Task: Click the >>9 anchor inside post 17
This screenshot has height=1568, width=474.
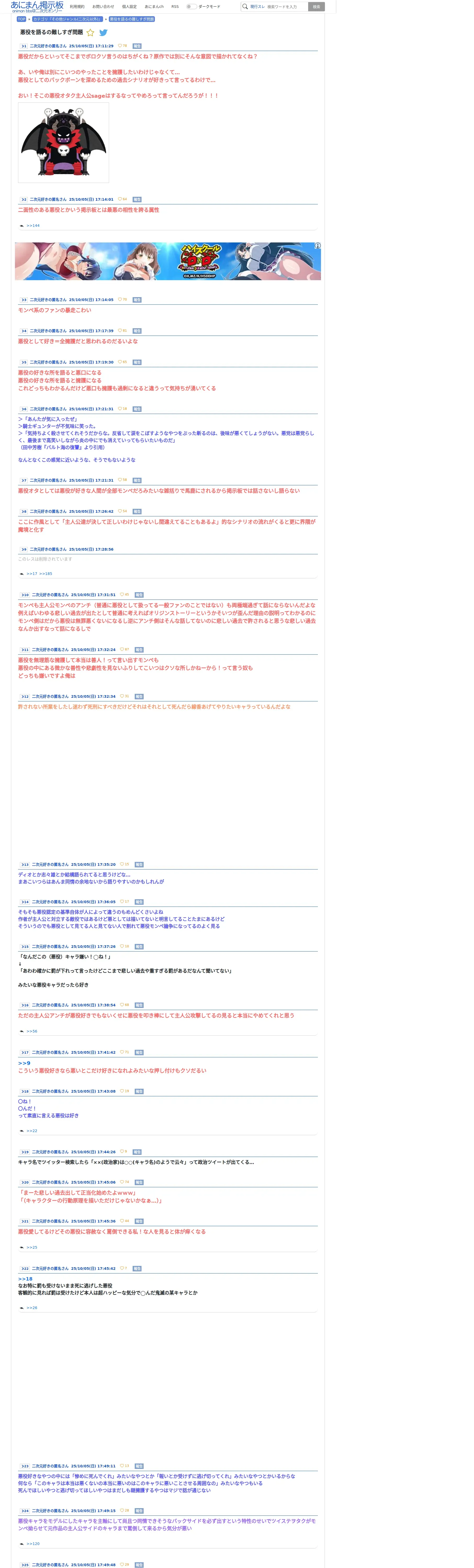Action: tap(24, 1063)
